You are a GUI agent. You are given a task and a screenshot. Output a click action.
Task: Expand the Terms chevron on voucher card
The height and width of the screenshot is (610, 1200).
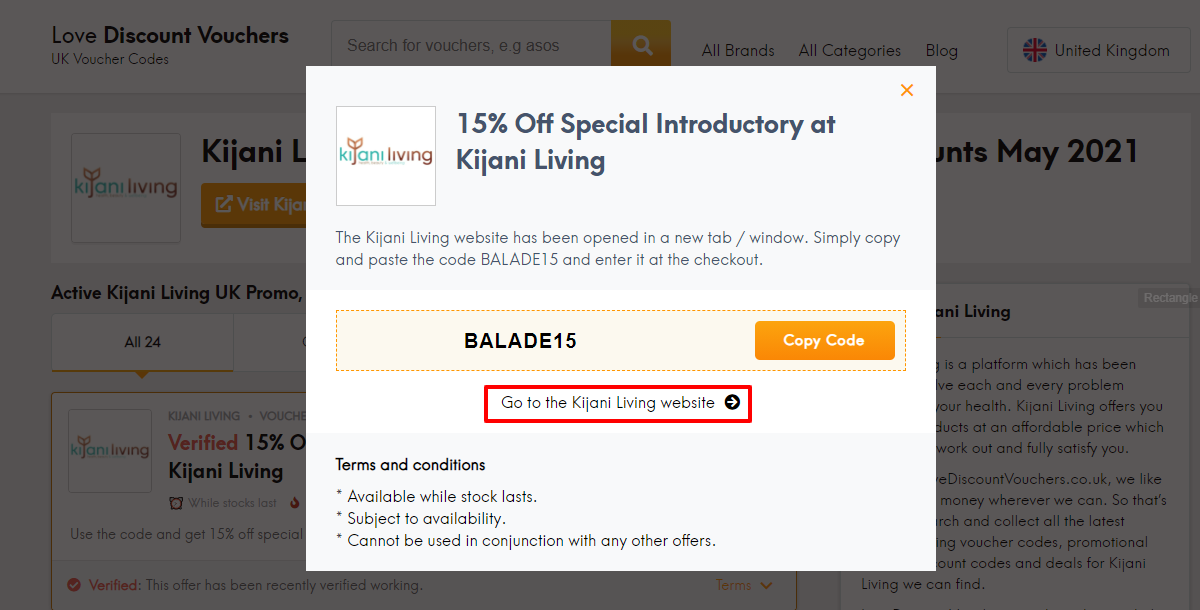(x=767, y=585)
